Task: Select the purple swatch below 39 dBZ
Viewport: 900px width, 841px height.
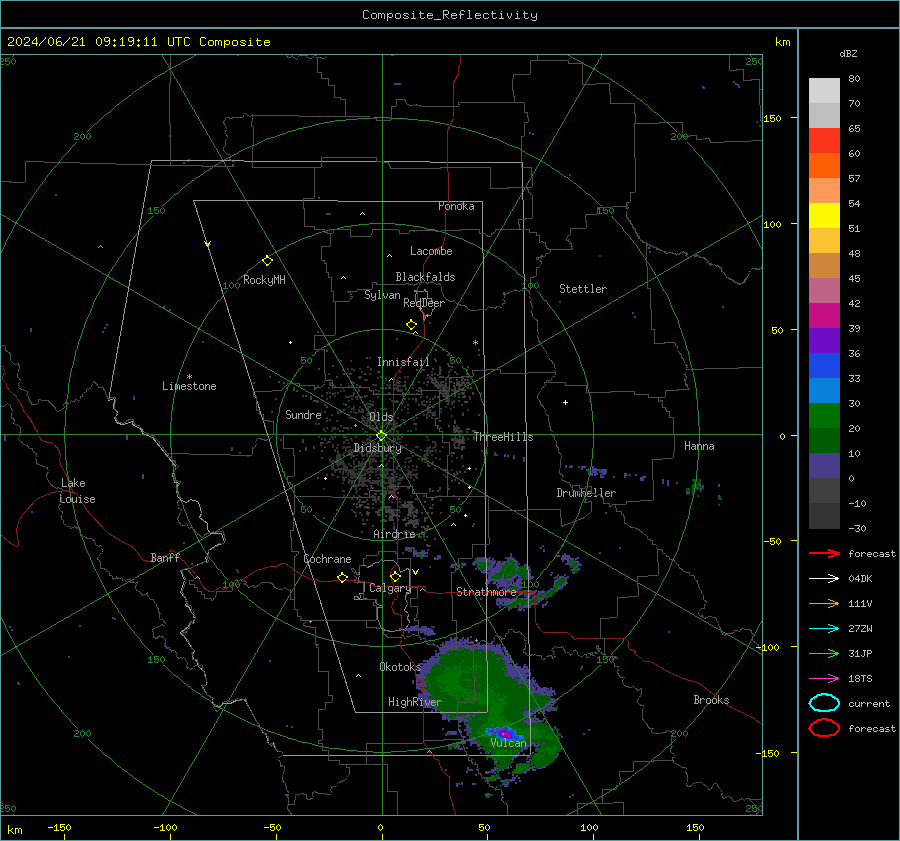Action: click(x=824, y=340)
